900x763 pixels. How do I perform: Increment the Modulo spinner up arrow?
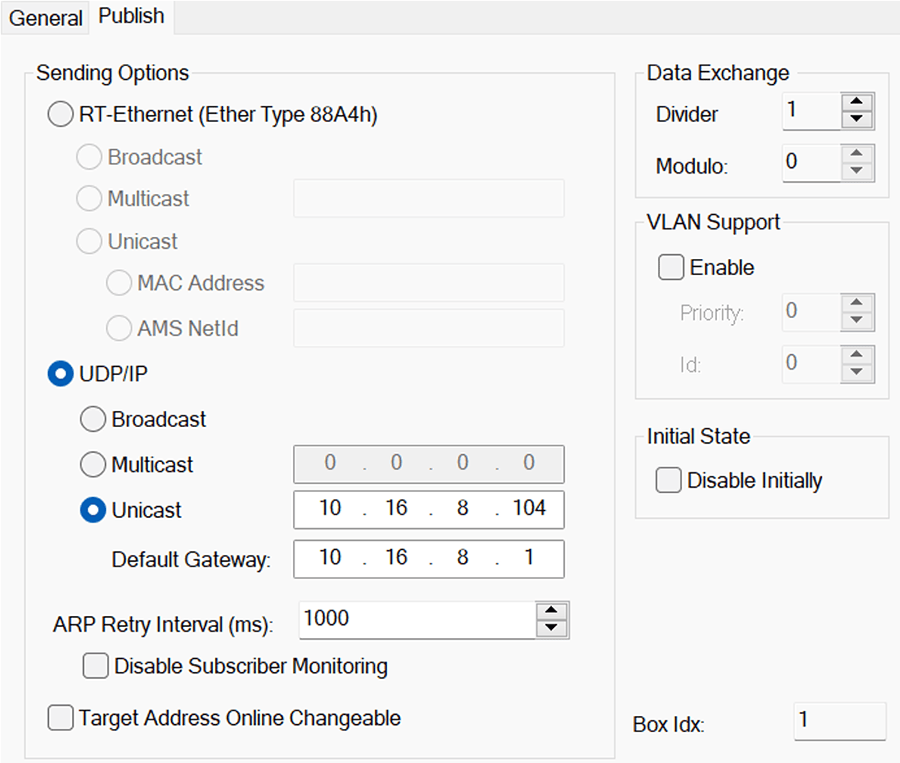pyautogui.click(x=856, y=153)
